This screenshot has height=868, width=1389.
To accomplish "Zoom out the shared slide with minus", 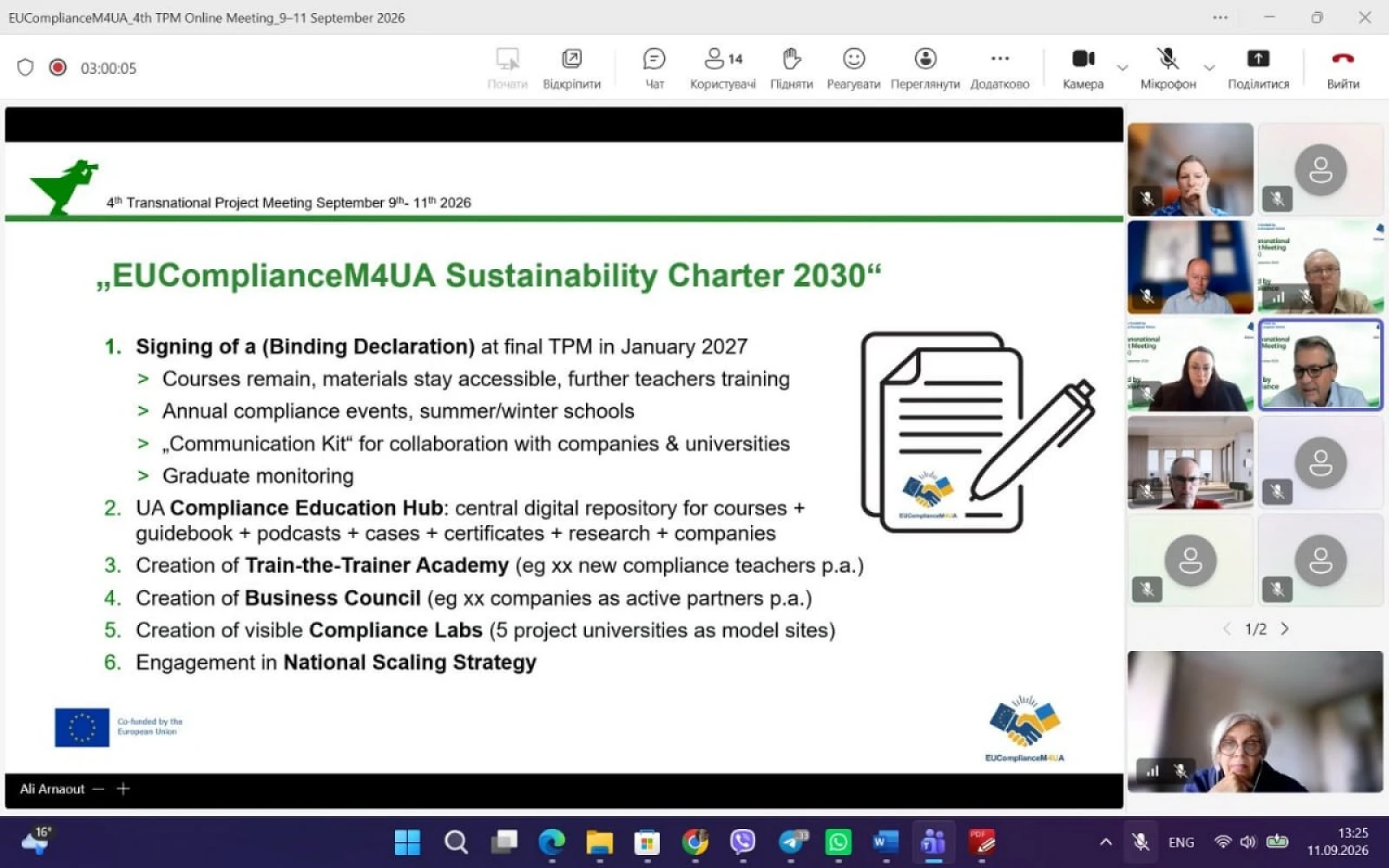I will [98, 788].
